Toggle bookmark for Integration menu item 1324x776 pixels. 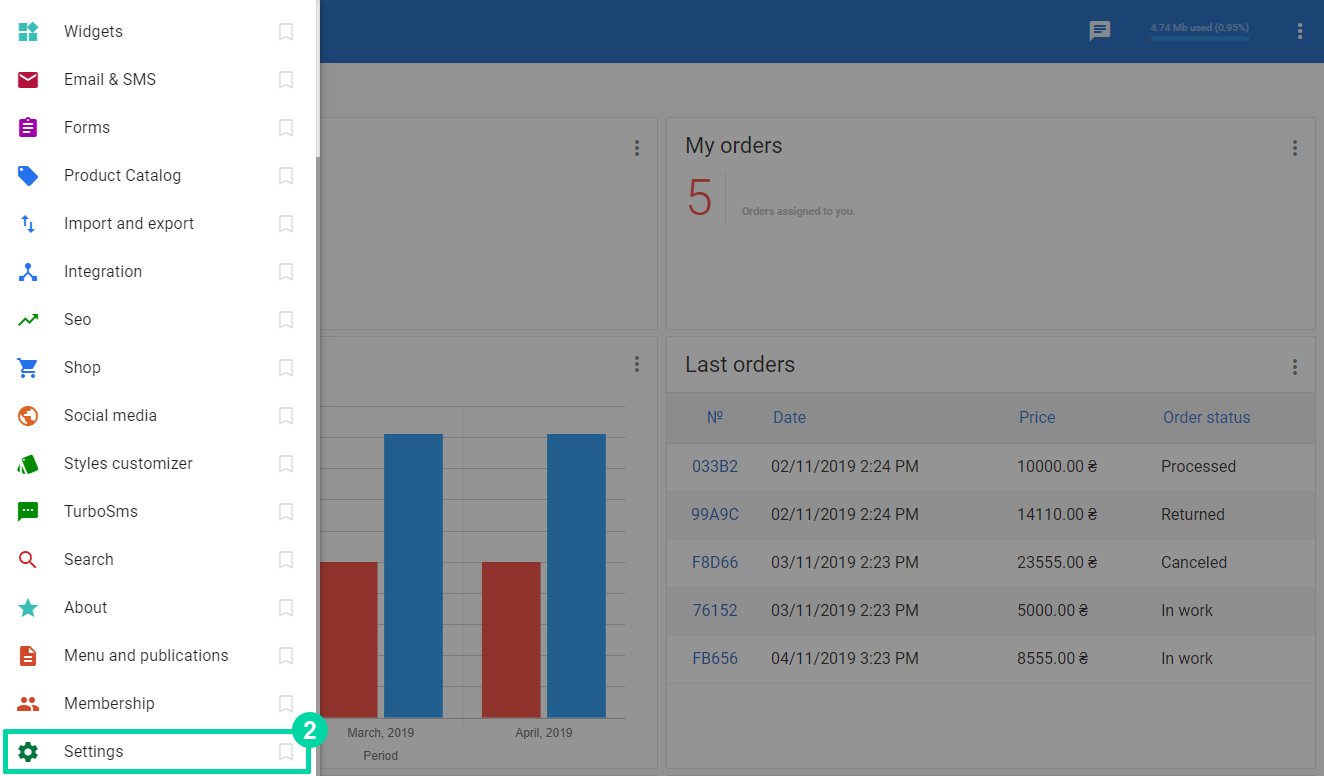(x=286, y=272)
